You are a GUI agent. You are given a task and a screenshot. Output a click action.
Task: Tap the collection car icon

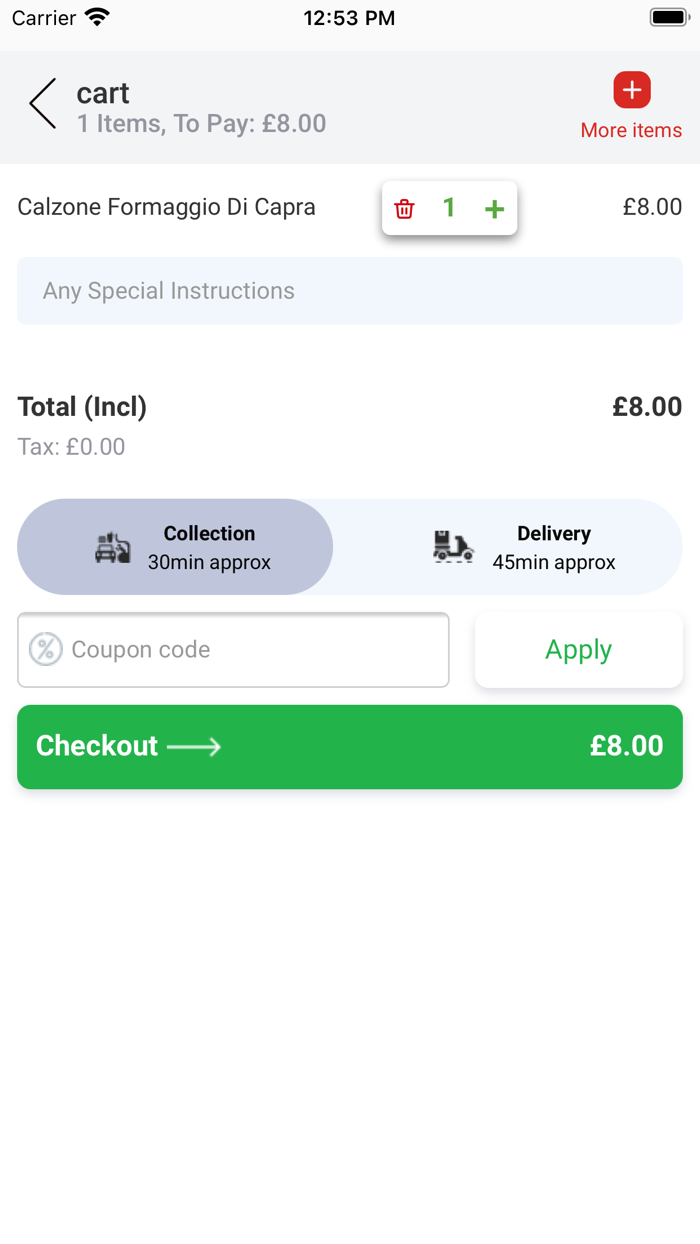(113, 548)
